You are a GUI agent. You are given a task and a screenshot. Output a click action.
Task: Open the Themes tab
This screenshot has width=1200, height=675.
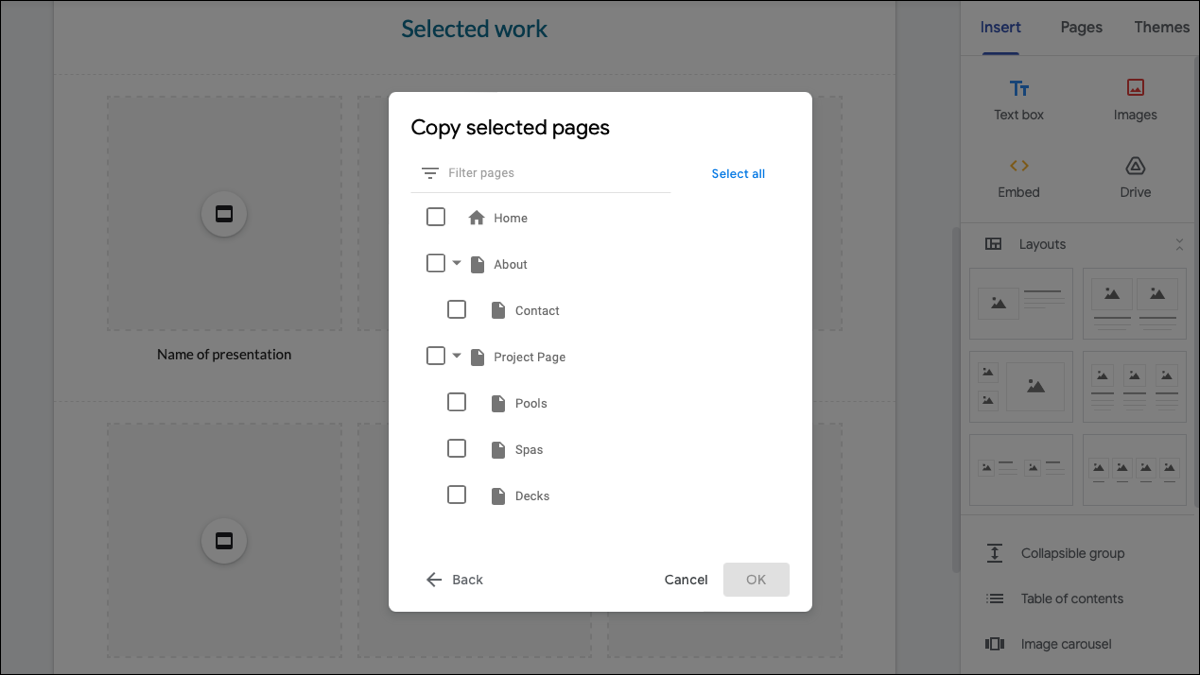point(1161,27)
